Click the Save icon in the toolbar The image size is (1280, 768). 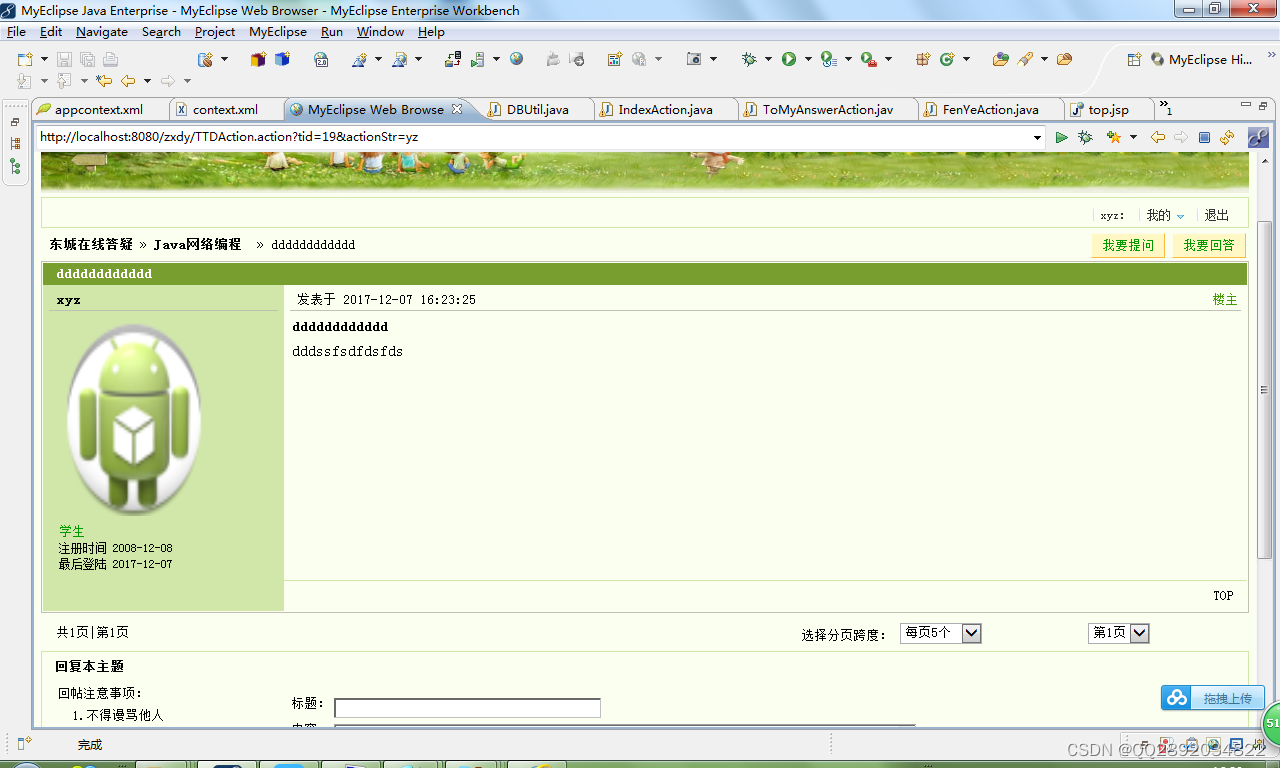64,59
